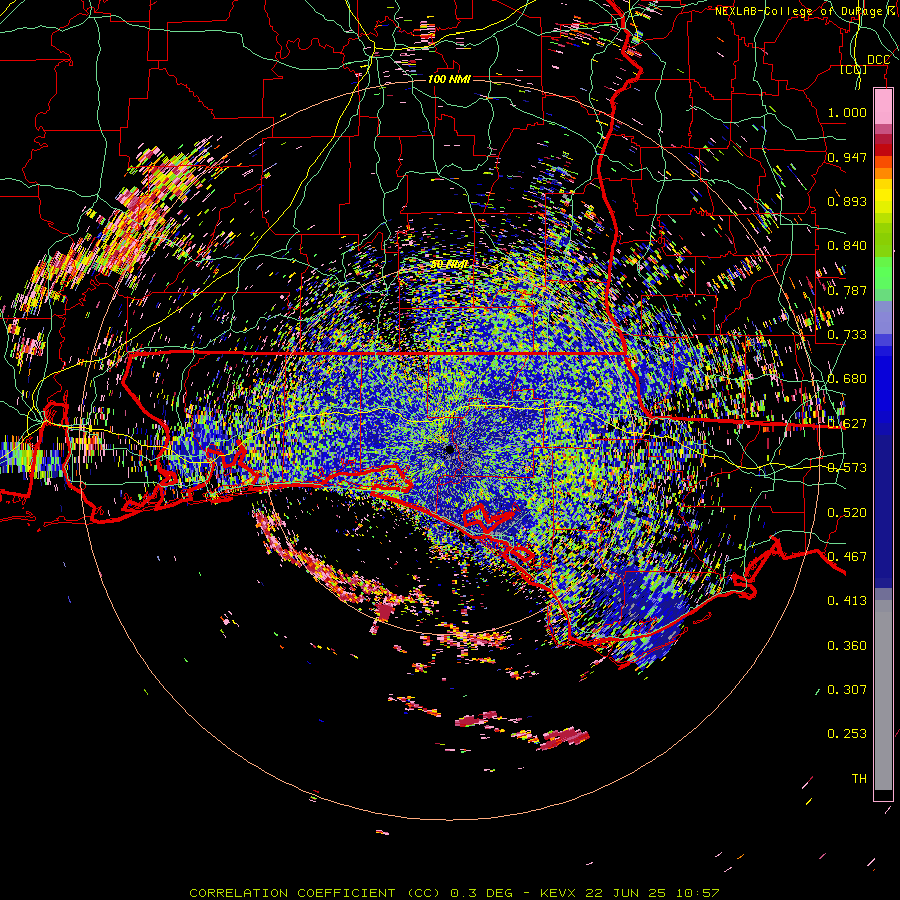This screenshot has height=900, width=900.
Task: Pick the pink segment of the color bar
Action: 883,107
